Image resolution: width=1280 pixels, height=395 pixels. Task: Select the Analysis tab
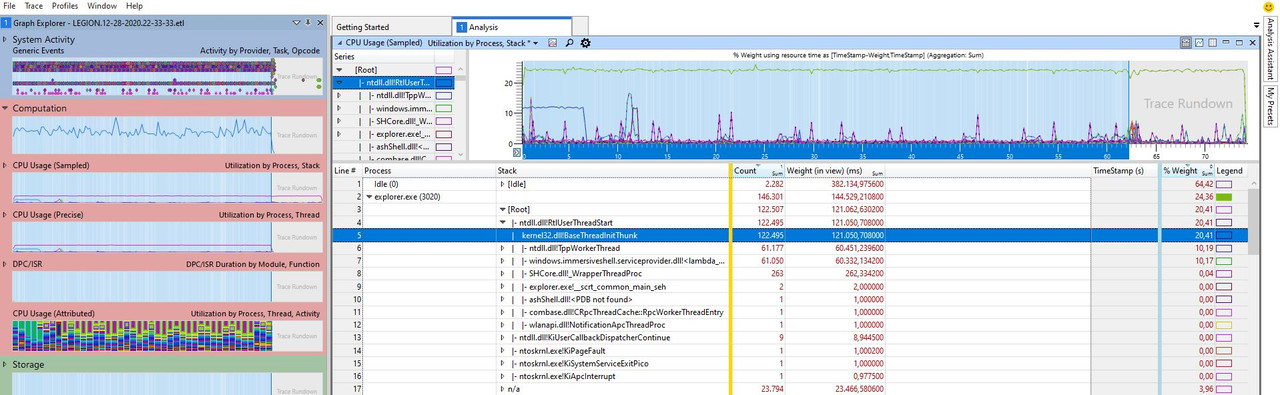coord(512,27)
